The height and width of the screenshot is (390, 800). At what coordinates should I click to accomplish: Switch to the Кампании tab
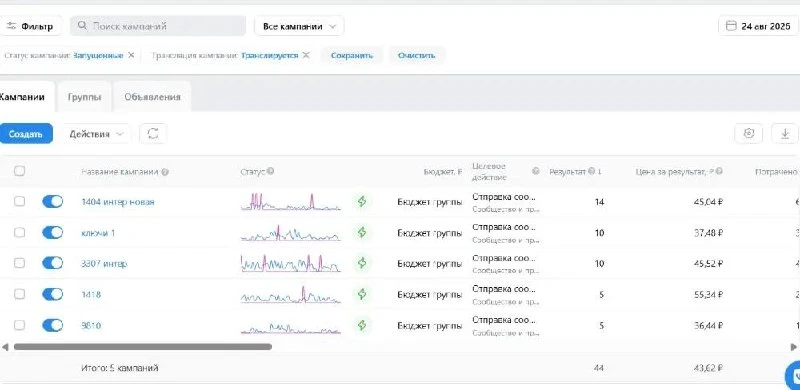pyautogui.click(x=26, y=96)
